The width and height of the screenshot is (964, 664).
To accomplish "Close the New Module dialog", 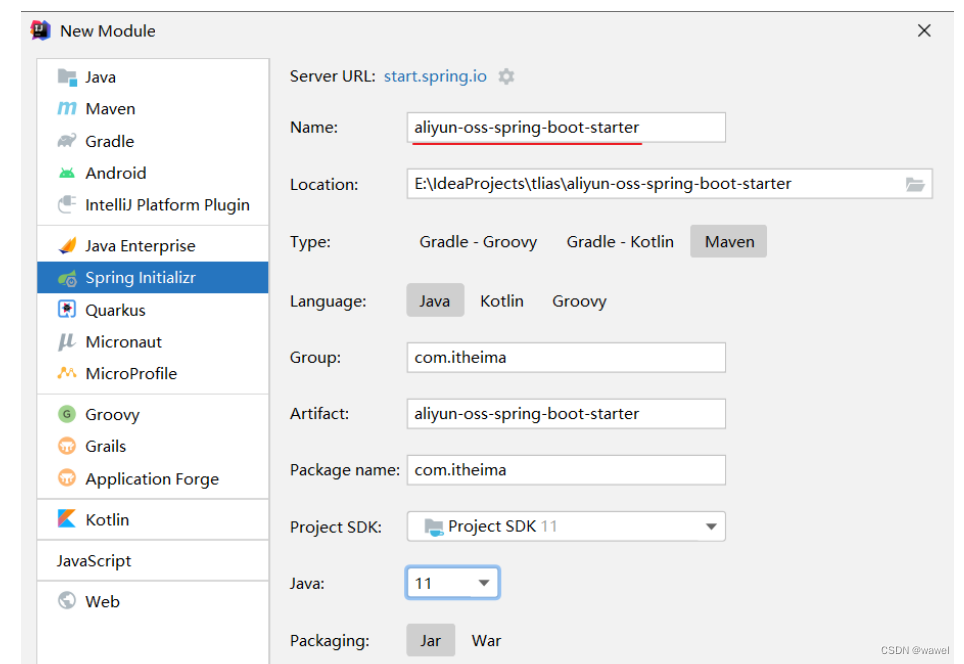I will tap(924, 31).
